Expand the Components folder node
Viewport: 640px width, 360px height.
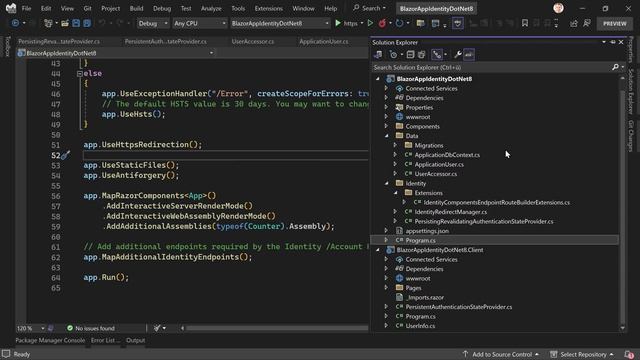tap(387, 126)
